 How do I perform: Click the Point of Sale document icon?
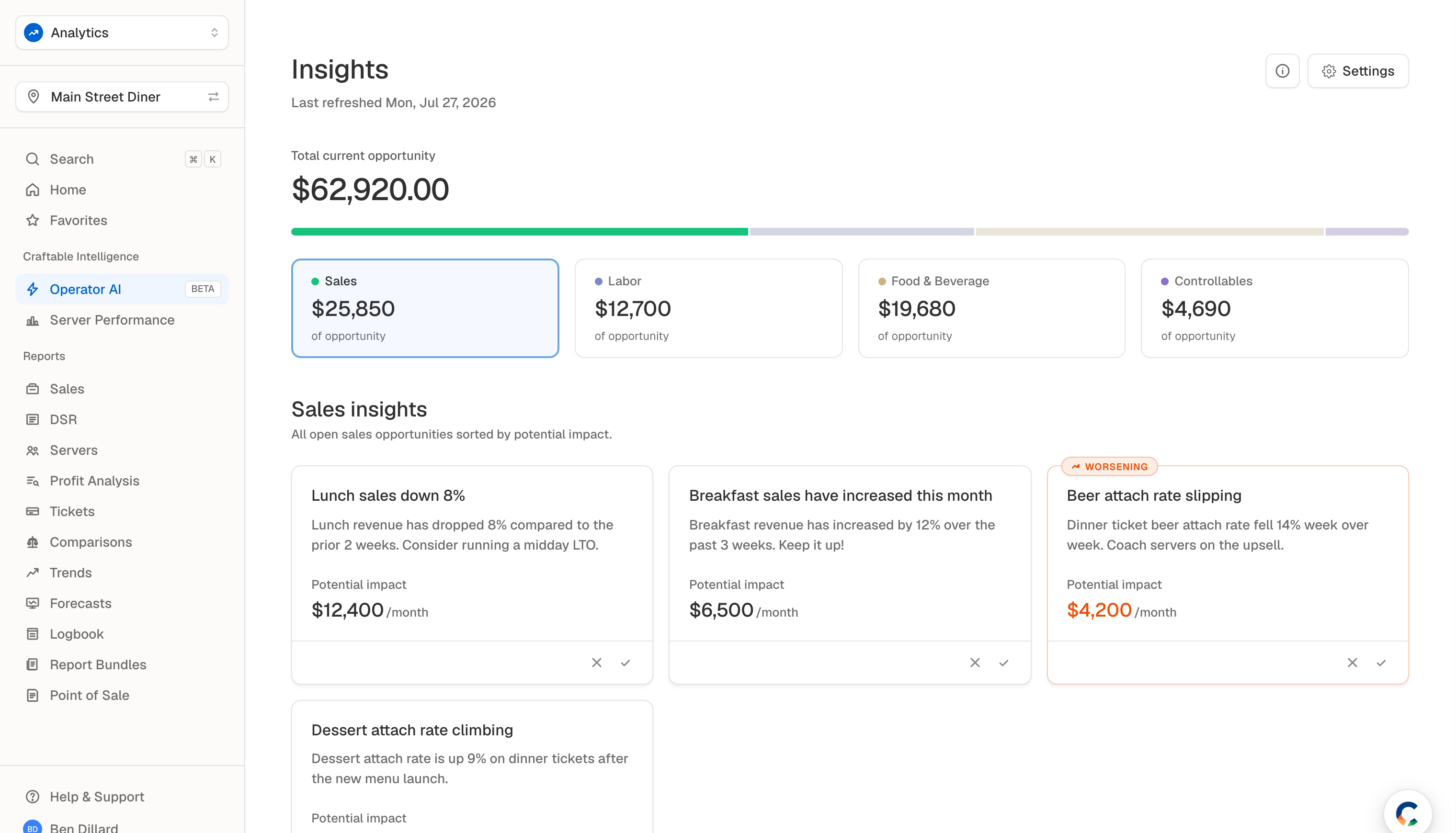point(33,696)
